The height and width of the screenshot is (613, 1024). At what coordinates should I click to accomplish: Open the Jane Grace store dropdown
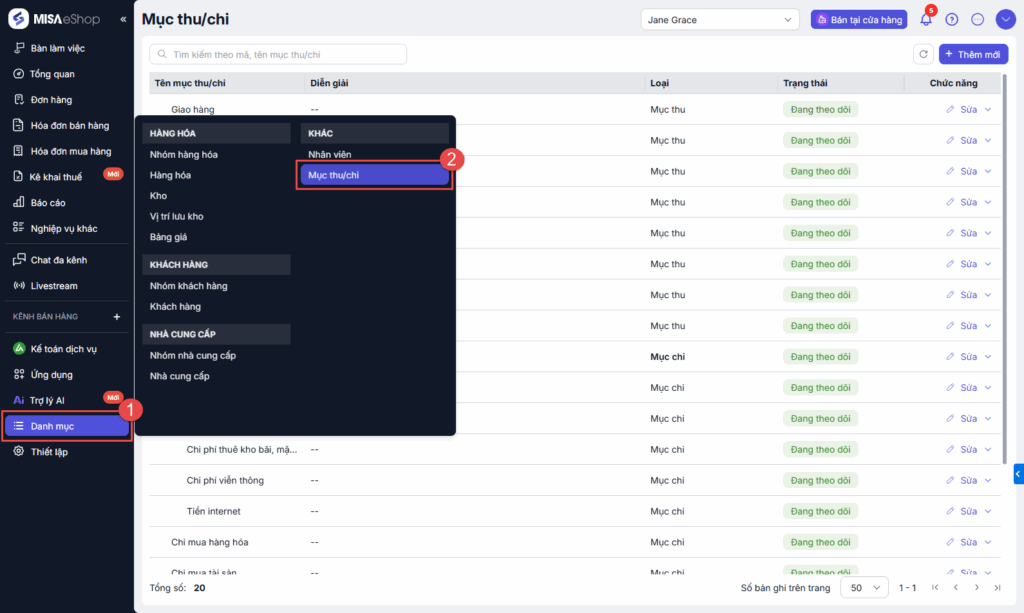(x=720, y=20)
